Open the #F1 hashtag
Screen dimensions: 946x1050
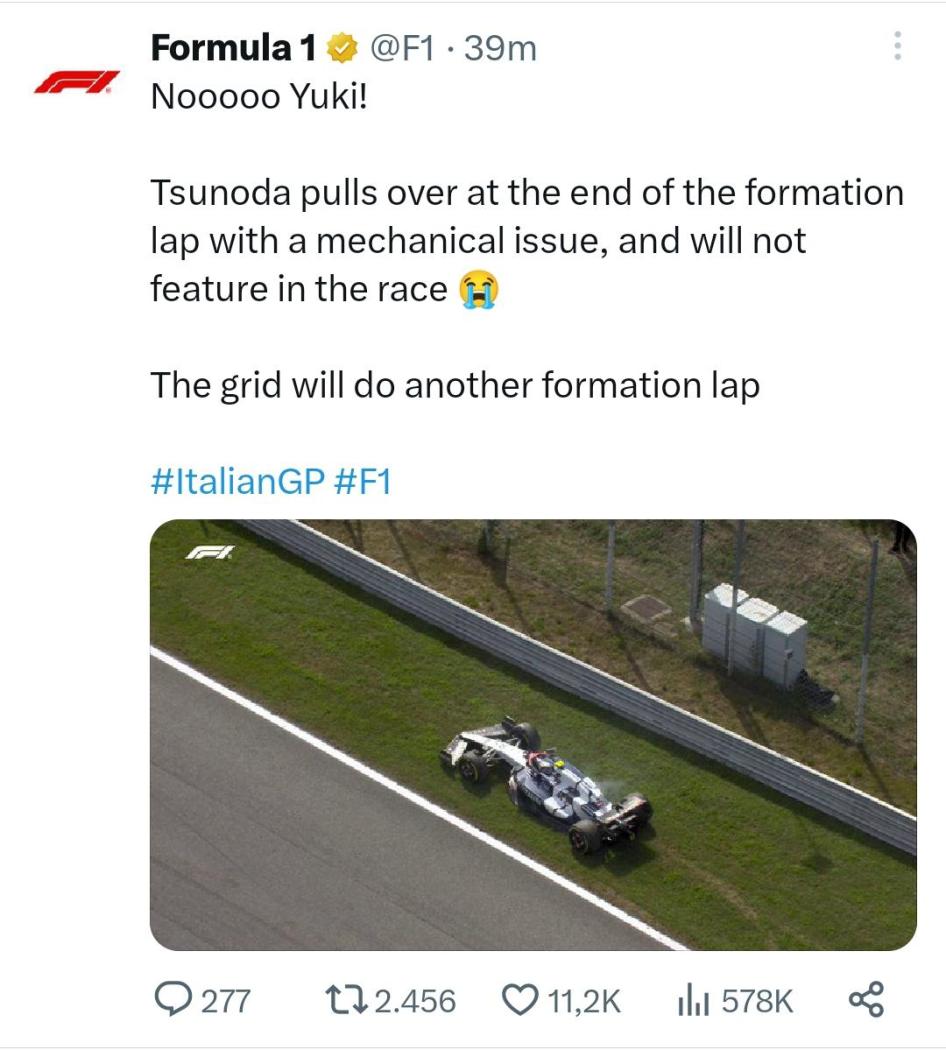pos(361,481)
